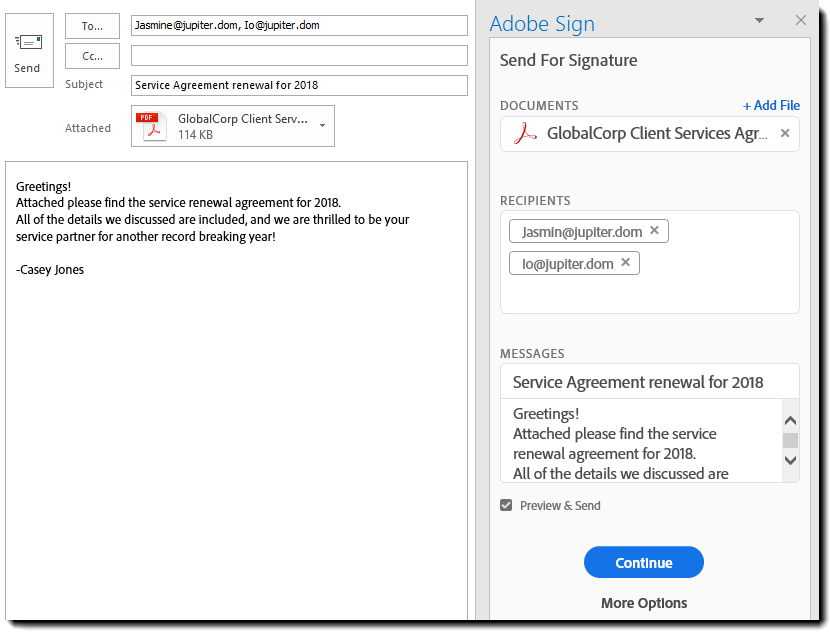Click the email body text area

coord(237,390)
